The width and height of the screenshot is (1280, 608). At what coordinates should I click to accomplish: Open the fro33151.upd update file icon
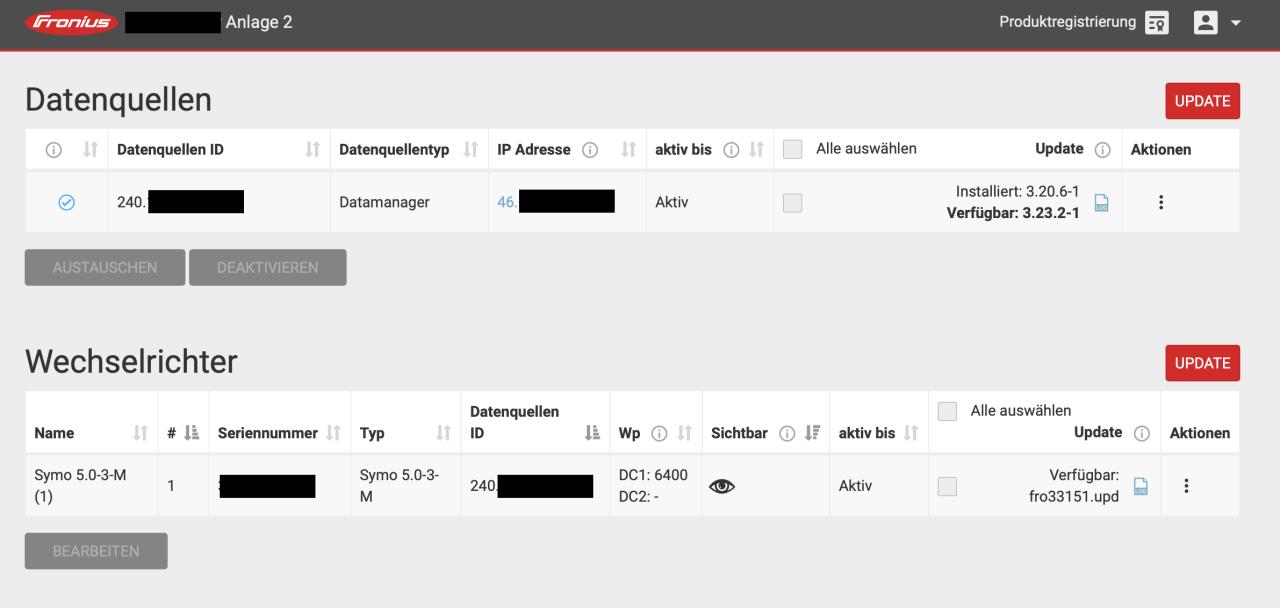pyautogui.click(x=1141, y=487)
